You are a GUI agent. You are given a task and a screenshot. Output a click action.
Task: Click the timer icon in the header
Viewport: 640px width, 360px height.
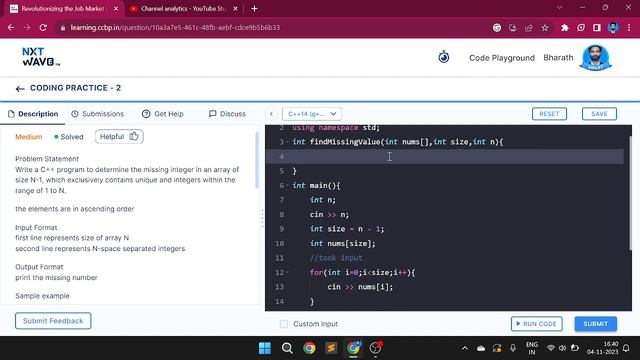444,57
